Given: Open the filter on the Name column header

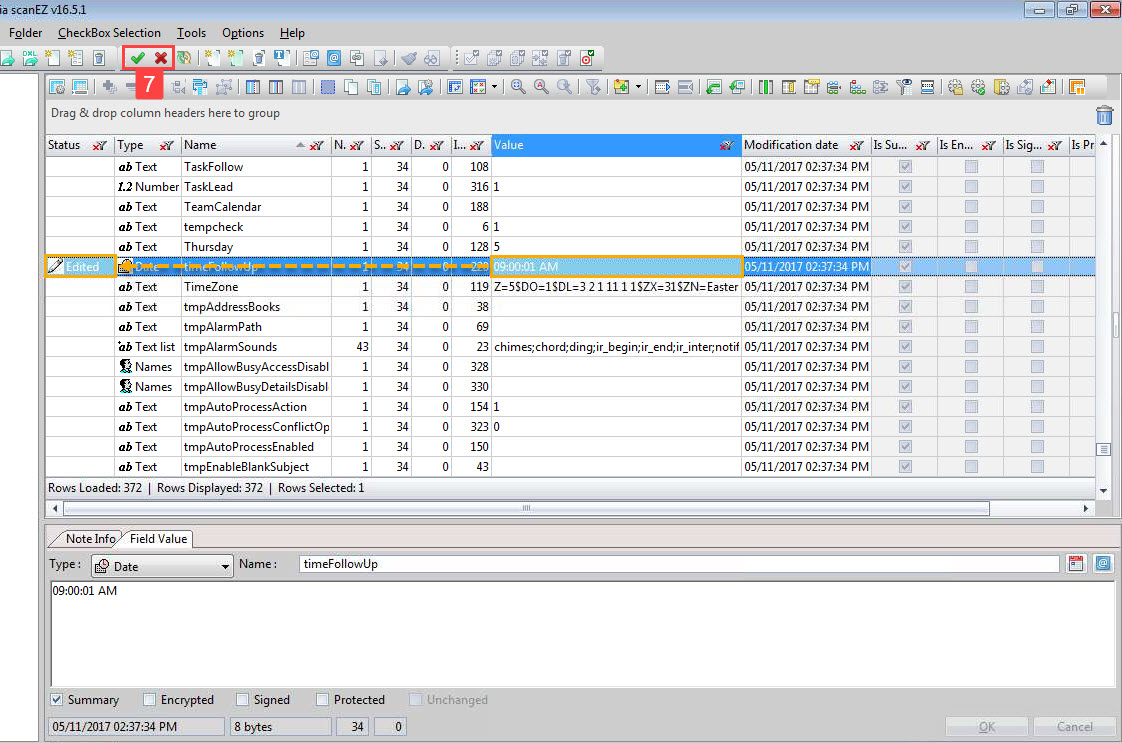Looking at the screenshot, I should pos(316,145).
